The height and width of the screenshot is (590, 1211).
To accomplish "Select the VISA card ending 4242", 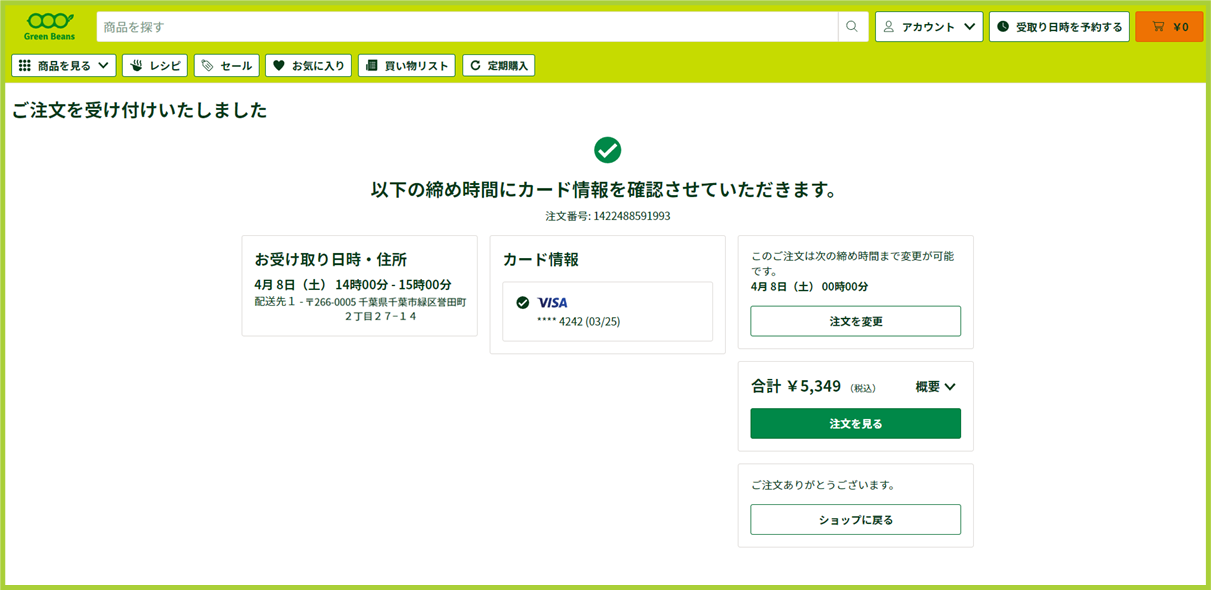I will coord(608,311).
